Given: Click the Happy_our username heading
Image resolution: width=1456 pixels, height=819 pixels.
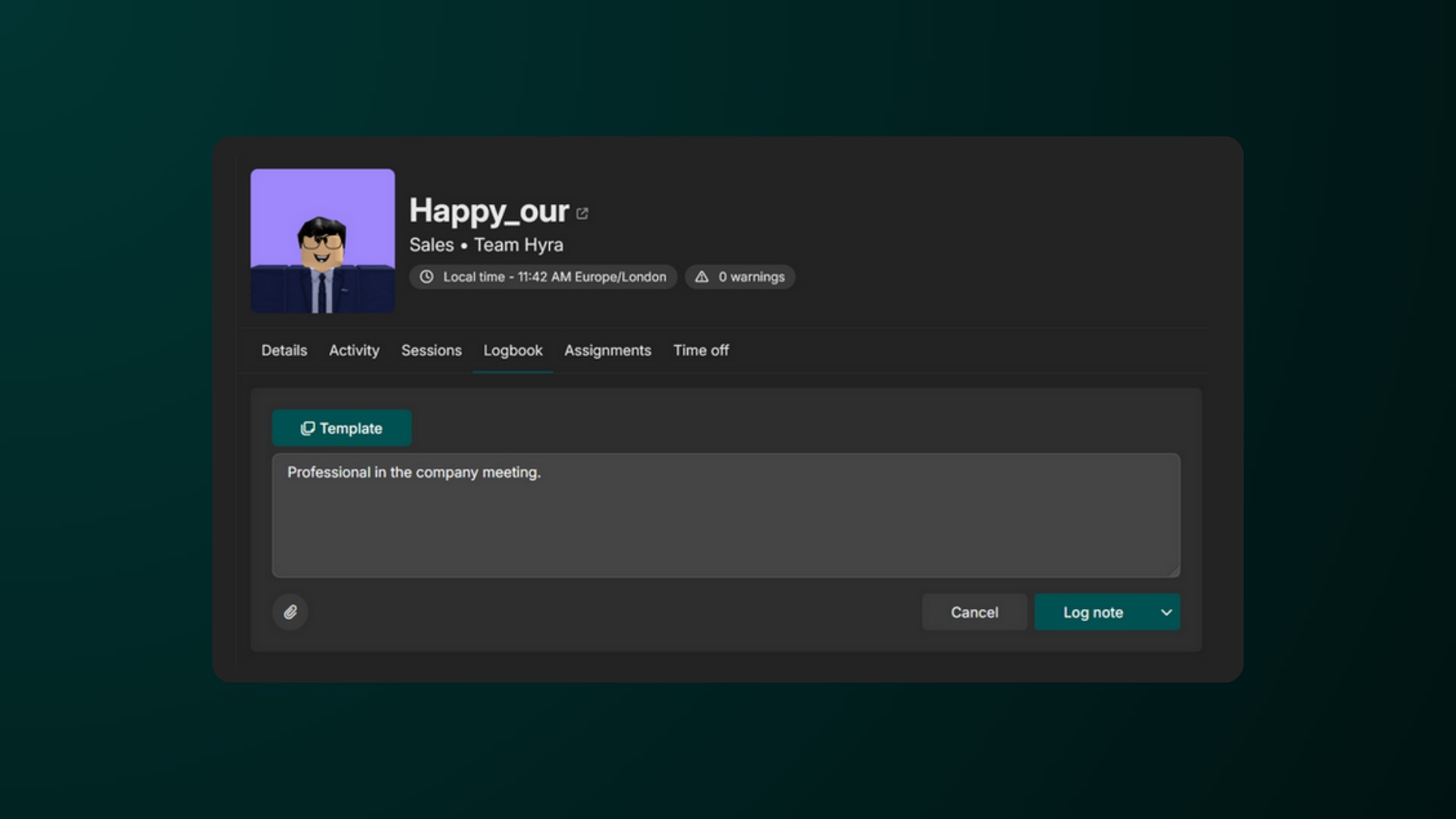Looking at the screenshot, I should click(489, 211).
